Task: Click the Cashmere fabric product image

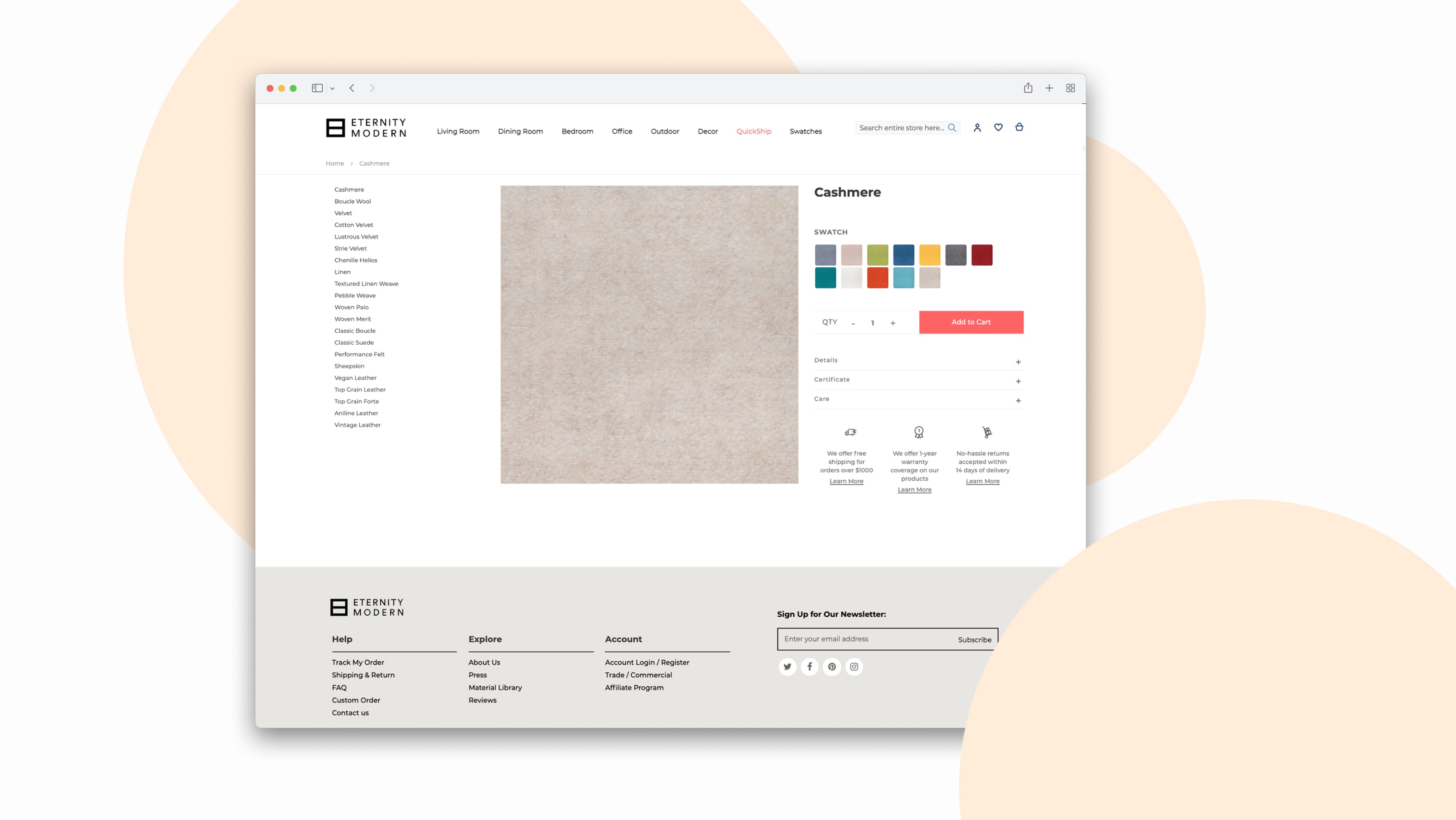Action: coord(650,335)
